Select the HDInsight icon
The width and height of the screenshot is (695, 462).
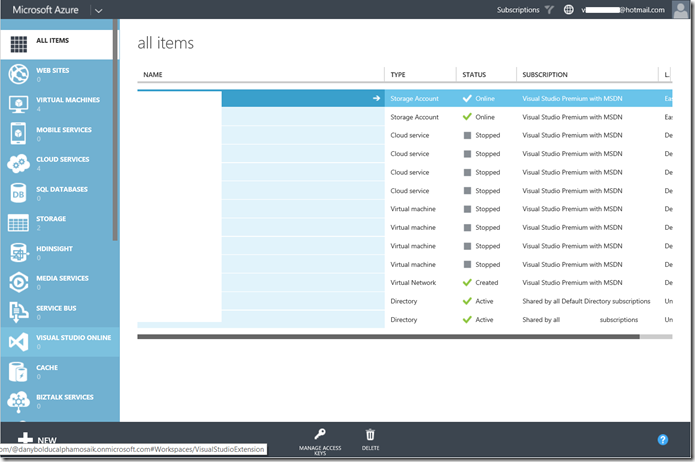click(19, 253)
